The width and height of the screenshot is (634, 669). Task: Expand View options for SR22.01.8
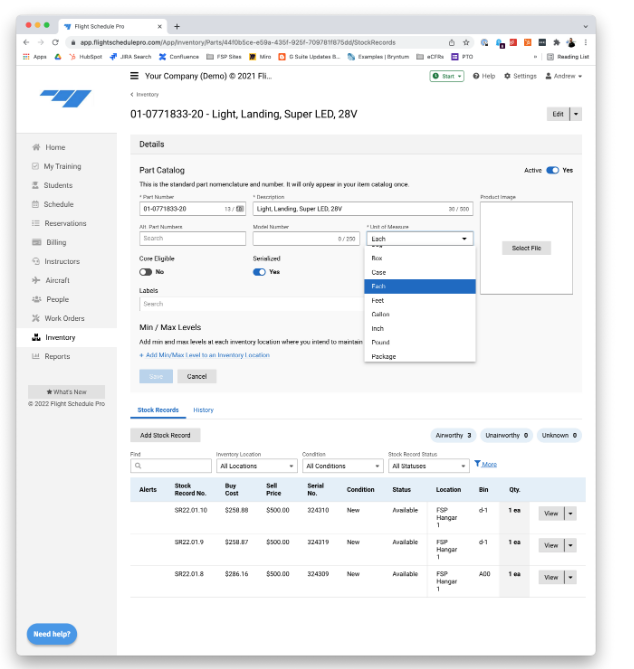pos(571,577)
